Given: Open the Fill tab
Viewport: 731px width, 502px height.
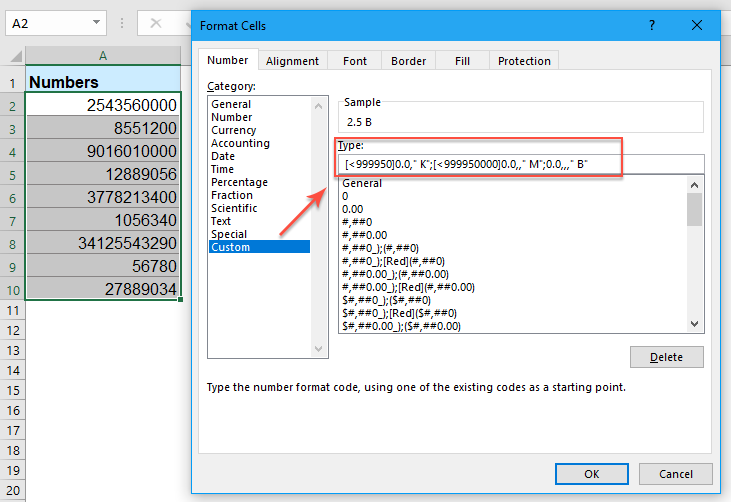Looking at the screenshot, I should (462, 61).
